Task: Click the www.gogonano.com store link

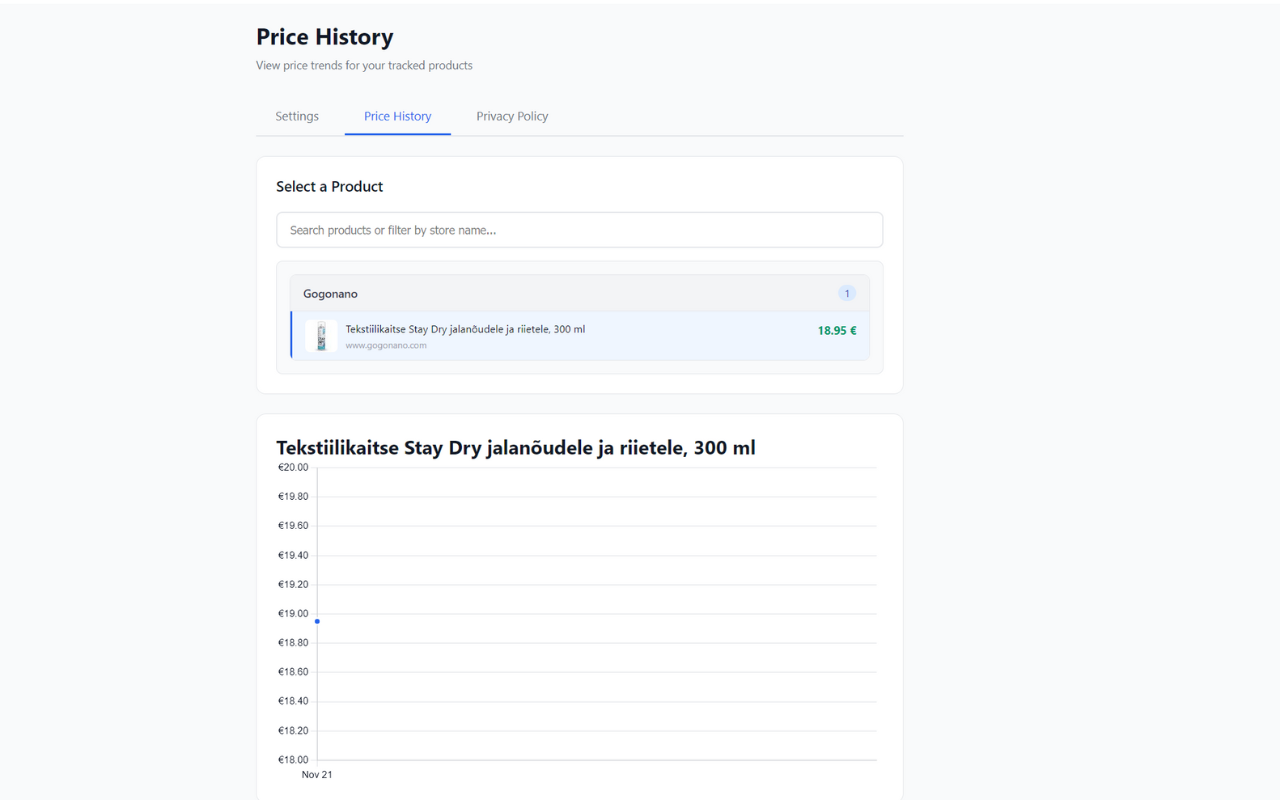Action: click(386, 345)
